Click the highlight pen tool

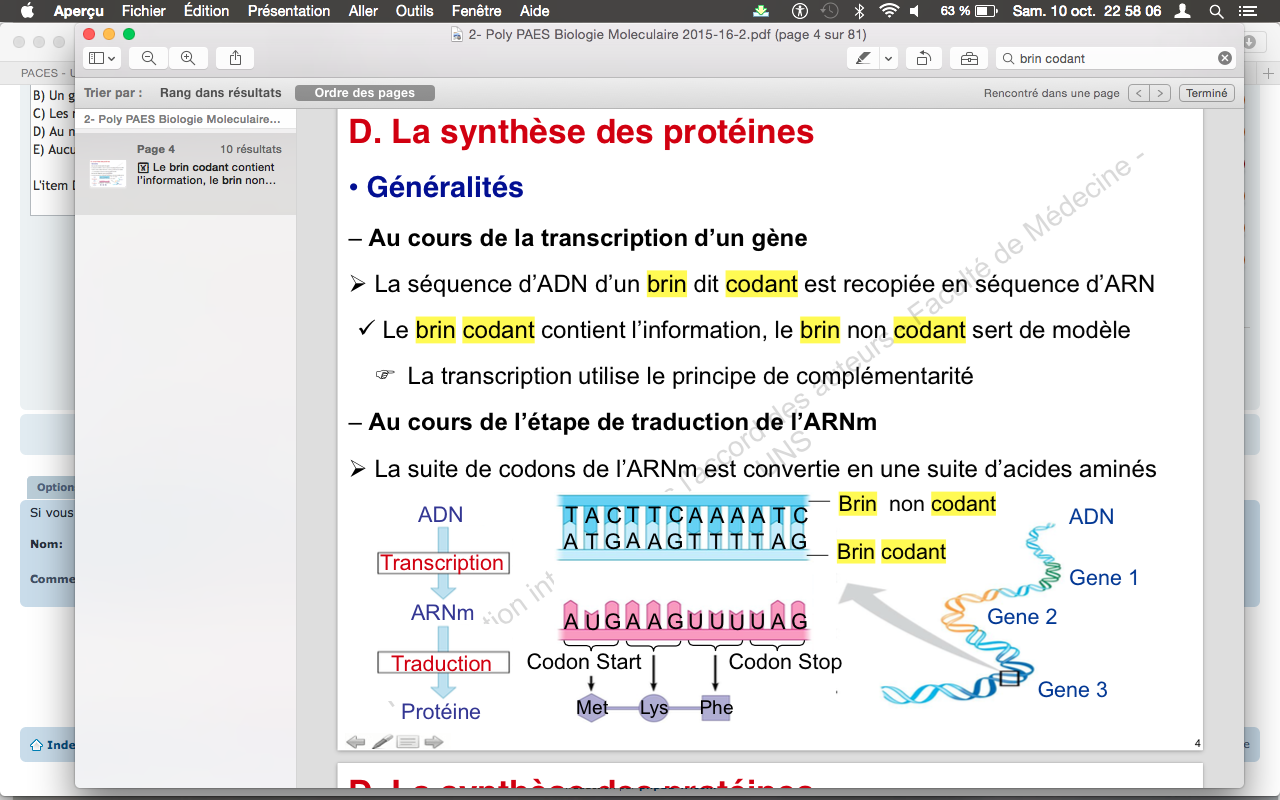point(861,58)
